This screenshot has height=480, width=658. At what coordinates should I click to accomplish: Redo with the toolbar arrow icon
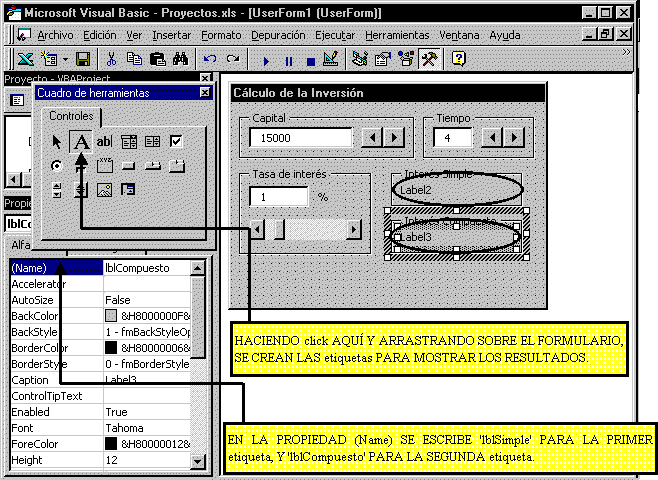coord(233,59)
